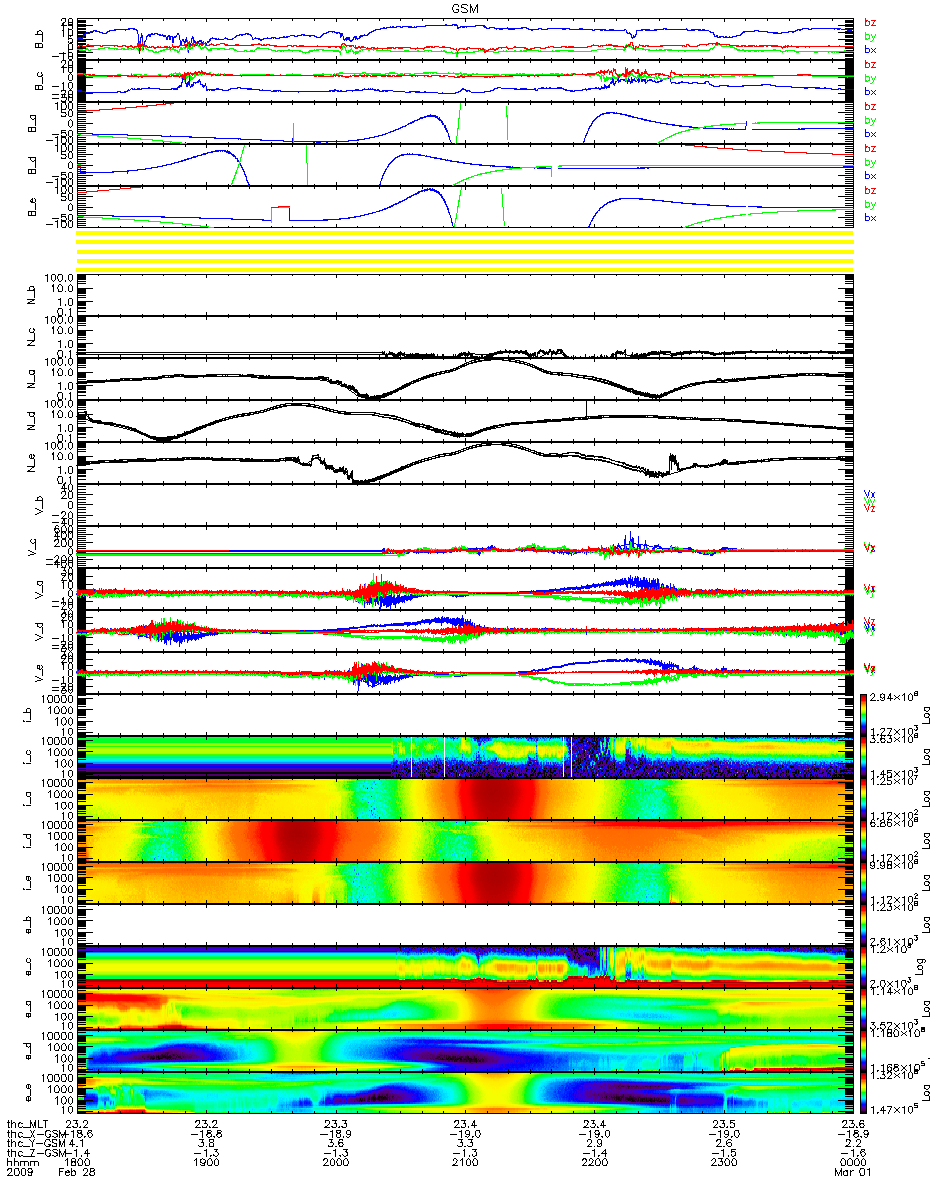Select the B_b magnetic field panel
The image size is (930, 1200).
pos(464,38)
